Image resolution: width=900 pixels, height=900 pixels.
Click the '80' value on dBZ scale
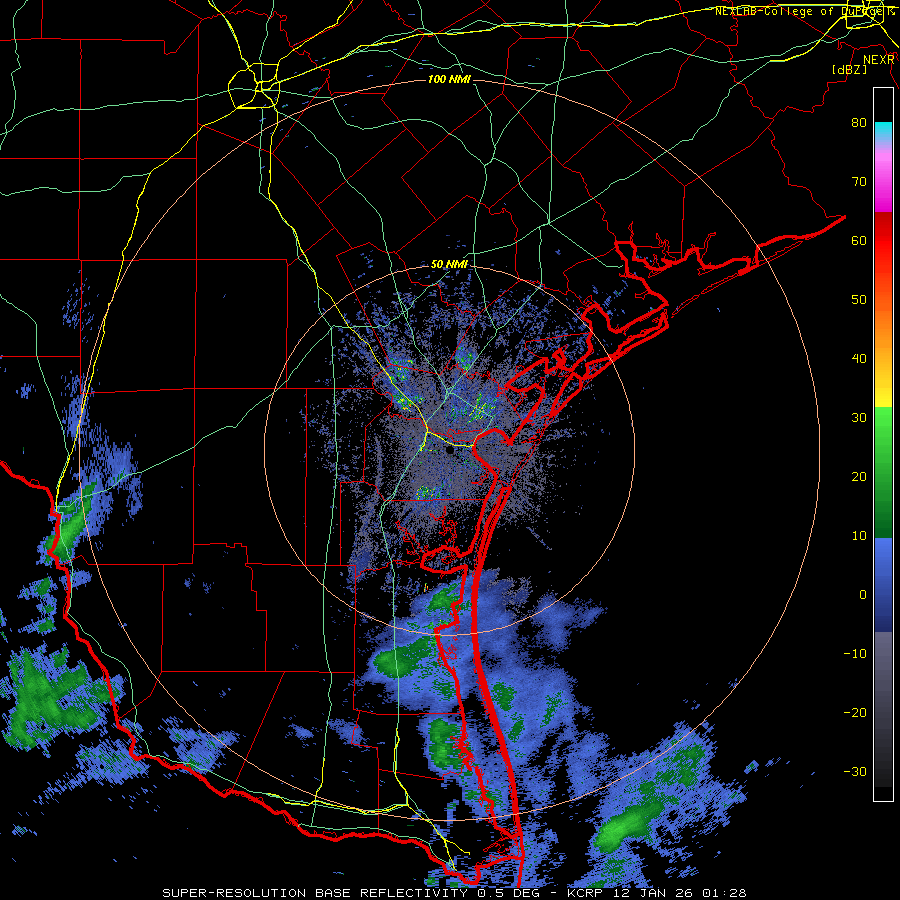(x=859, y=122)
